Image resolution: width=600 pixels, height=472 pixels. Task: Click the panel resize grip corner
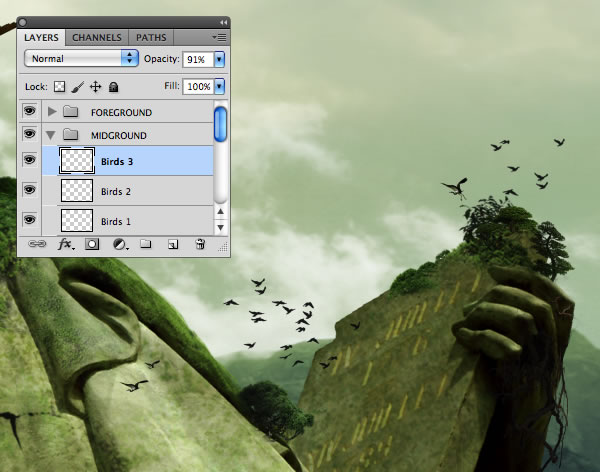click(223, 247)
